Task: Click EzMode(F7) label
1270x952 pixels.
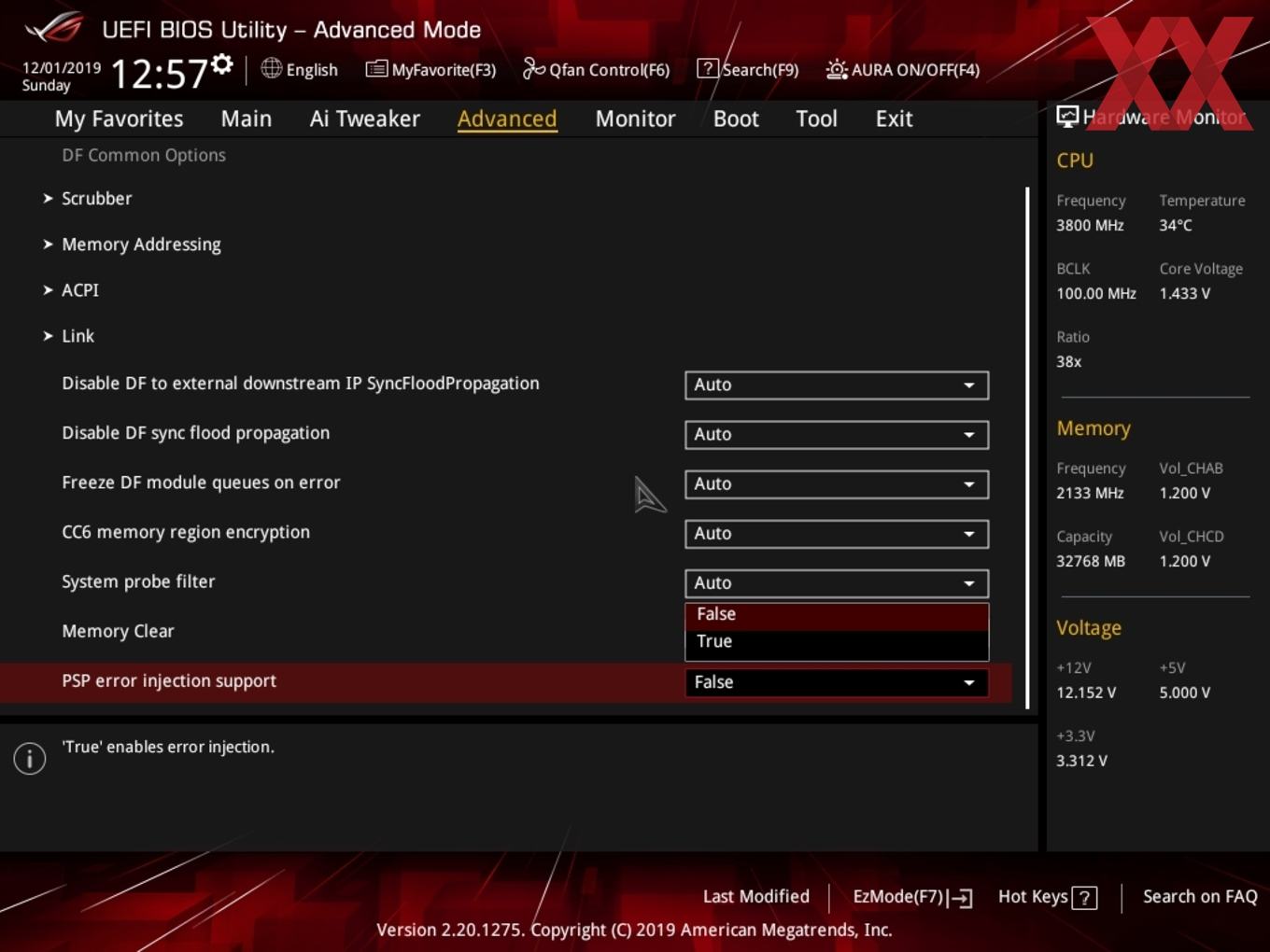Action: [897, 896]
